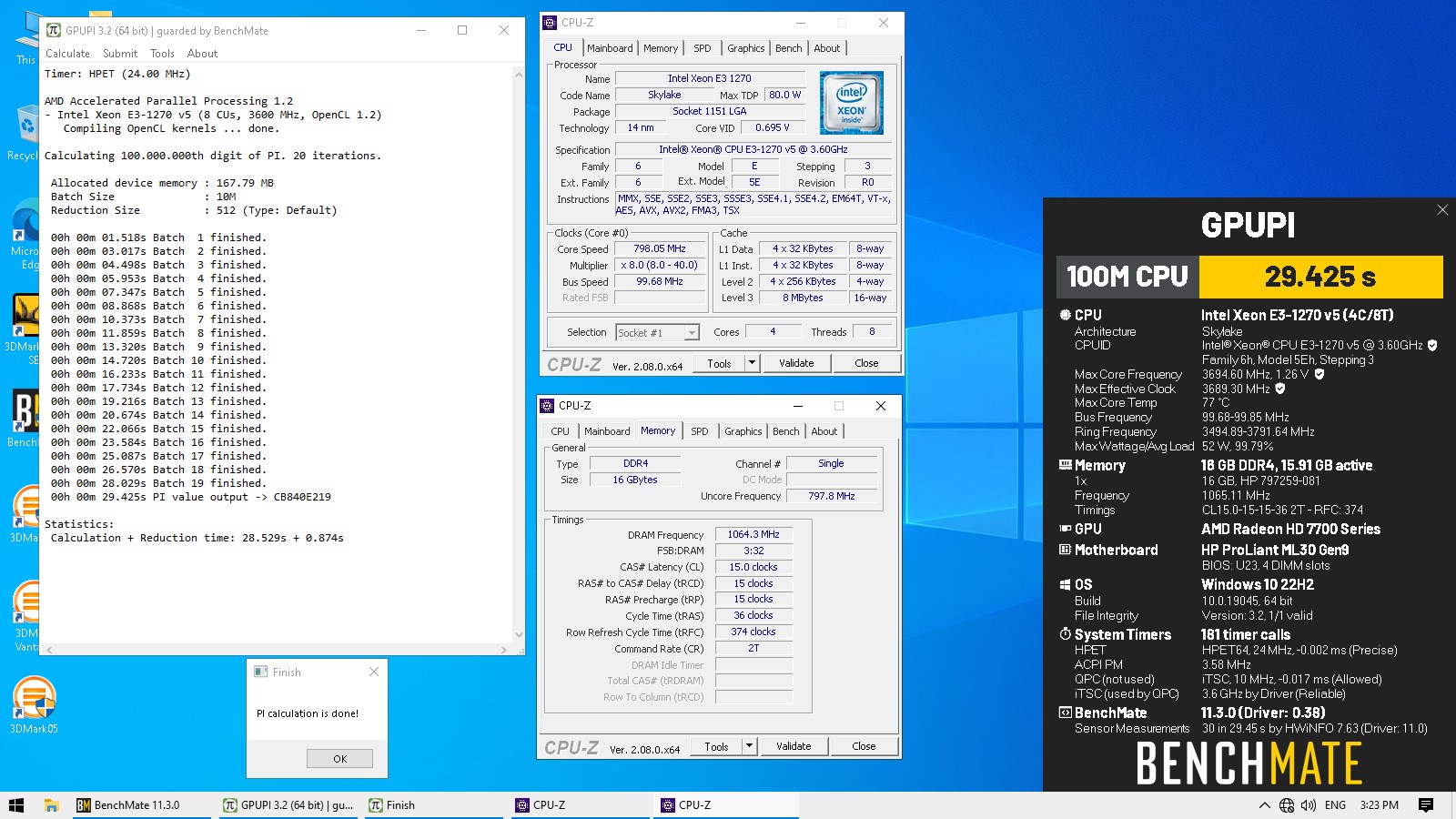Open network globe icon in system tray
Screen dimensions: 1456x819
click(x=1287, y=805)
